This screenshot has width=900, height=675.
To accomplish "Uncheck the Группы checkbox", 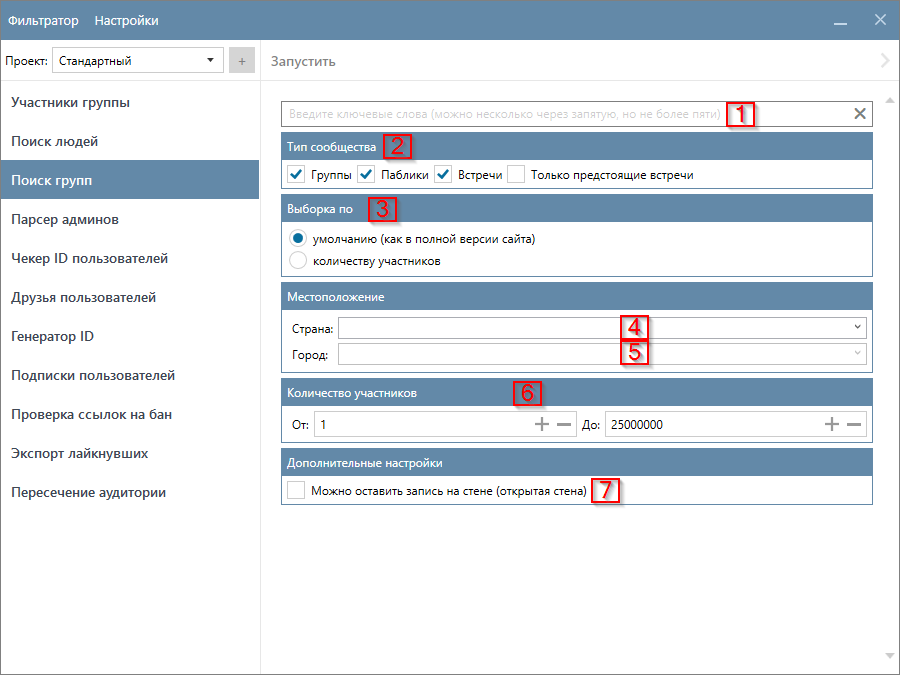I will pos(296,175).
